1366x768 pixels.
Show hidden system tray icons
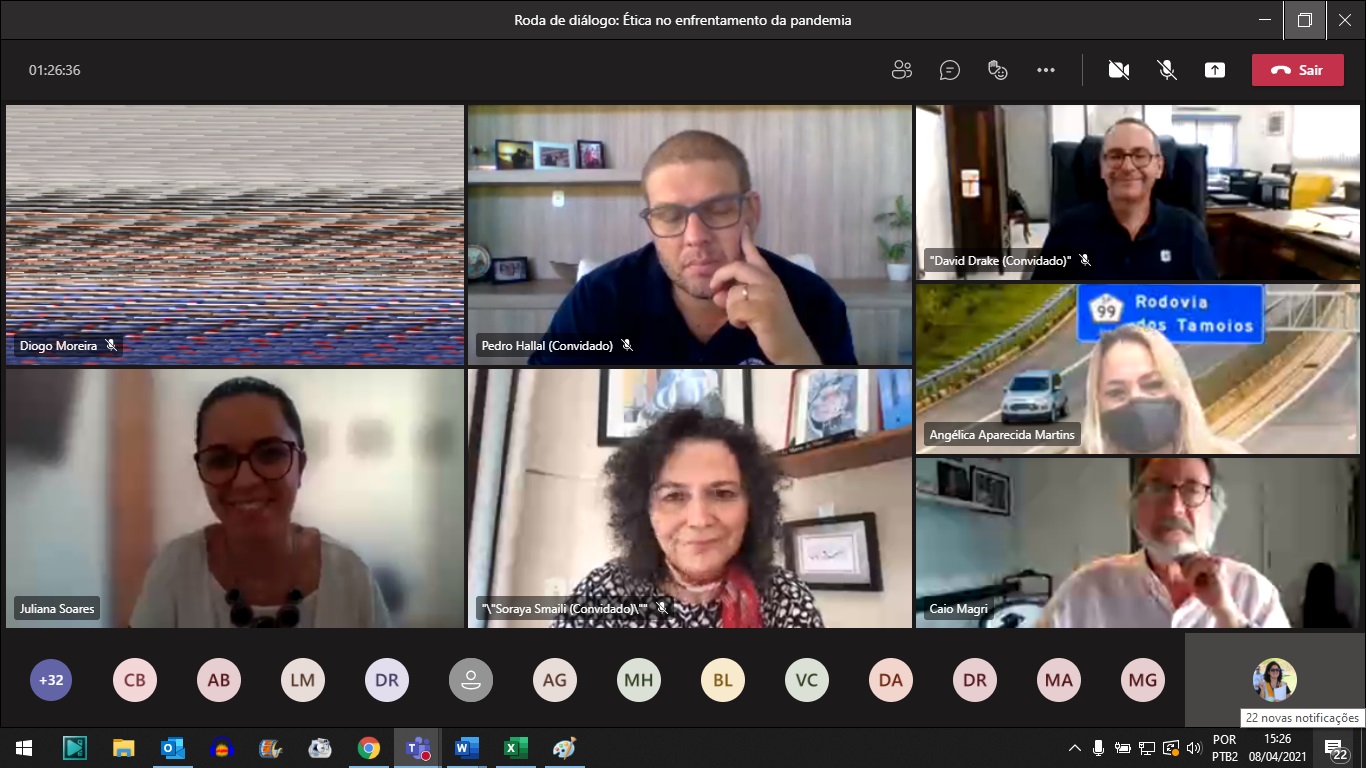point(1075,748)
